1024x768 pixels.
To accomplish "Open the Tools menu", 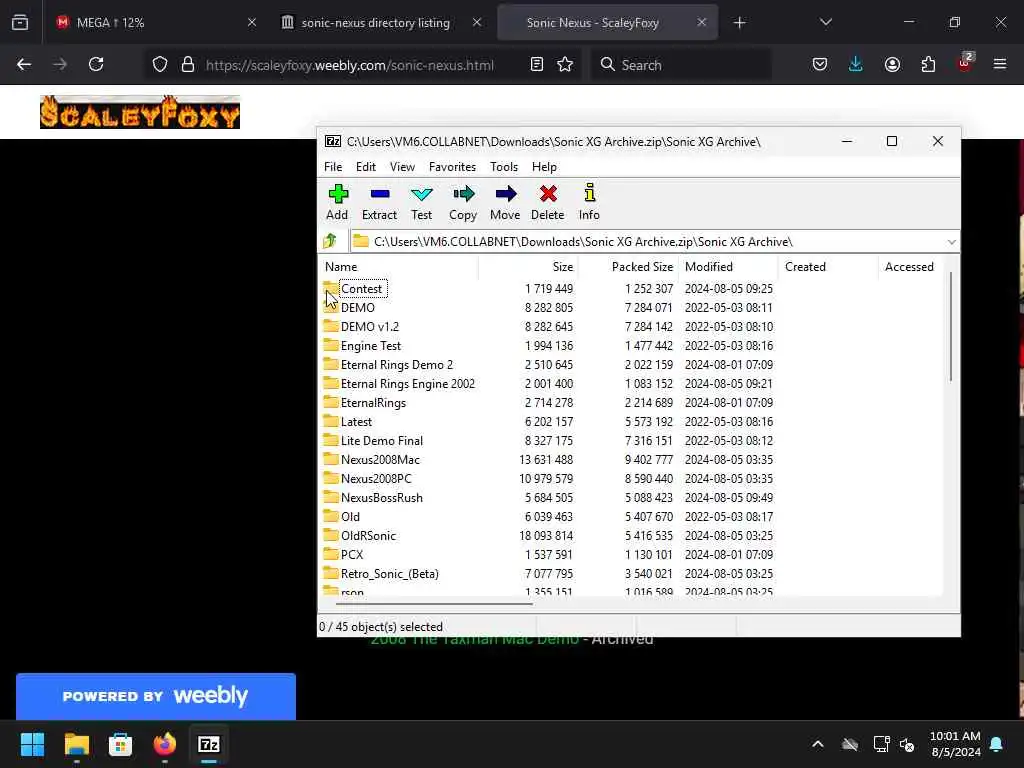I will [504, 167].
